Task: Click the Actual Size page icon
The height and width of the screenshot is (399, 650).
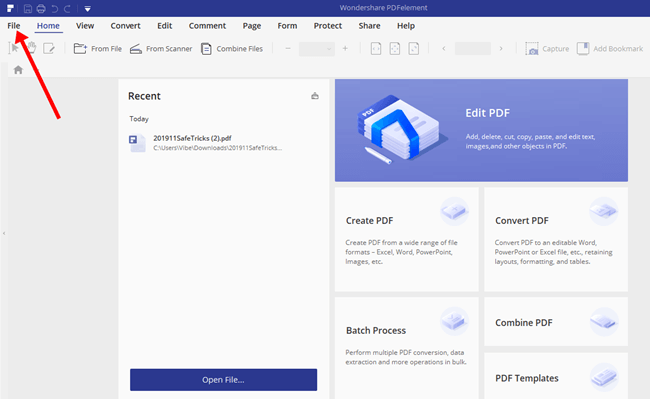Action: 414,48
